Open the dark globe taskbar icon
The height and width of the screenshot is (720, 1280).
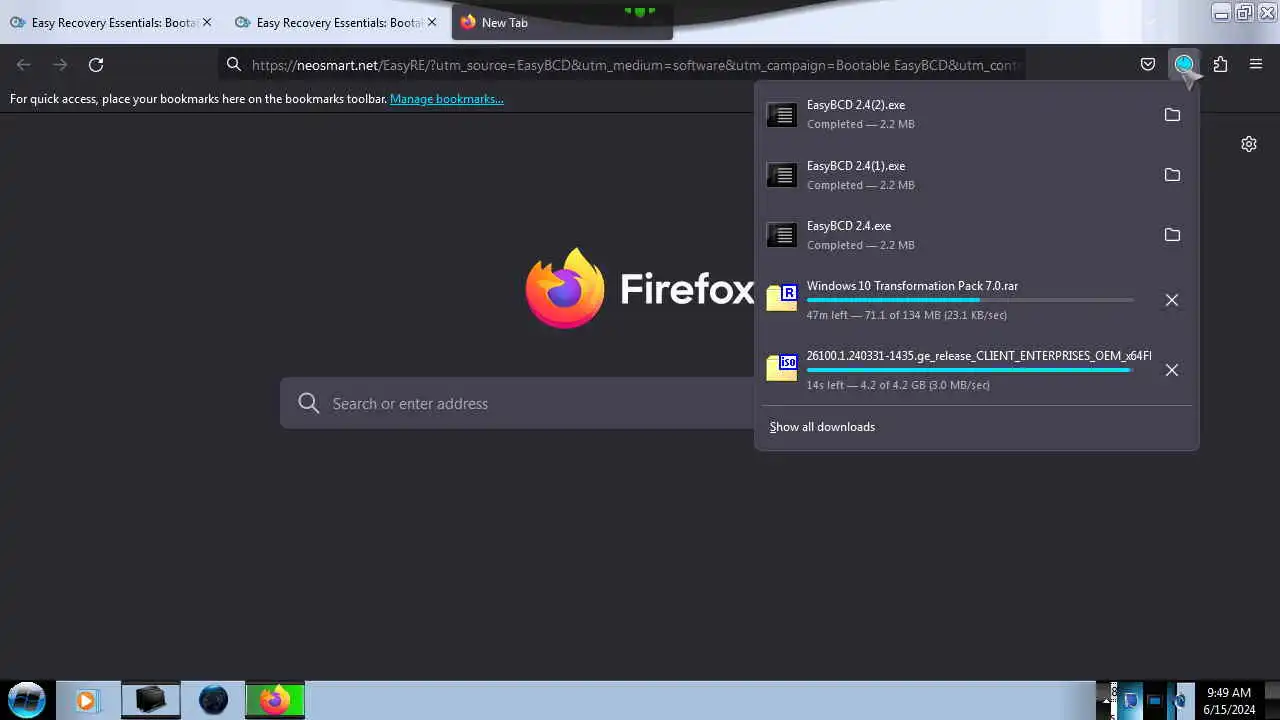point(213,700)
